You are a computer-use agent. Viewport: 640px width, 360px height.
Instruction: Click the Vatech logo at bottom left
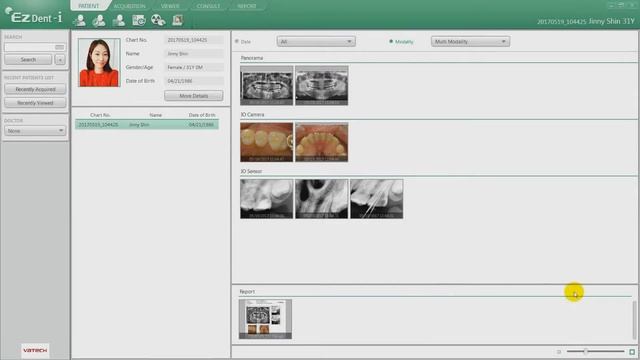click(35, 351)
